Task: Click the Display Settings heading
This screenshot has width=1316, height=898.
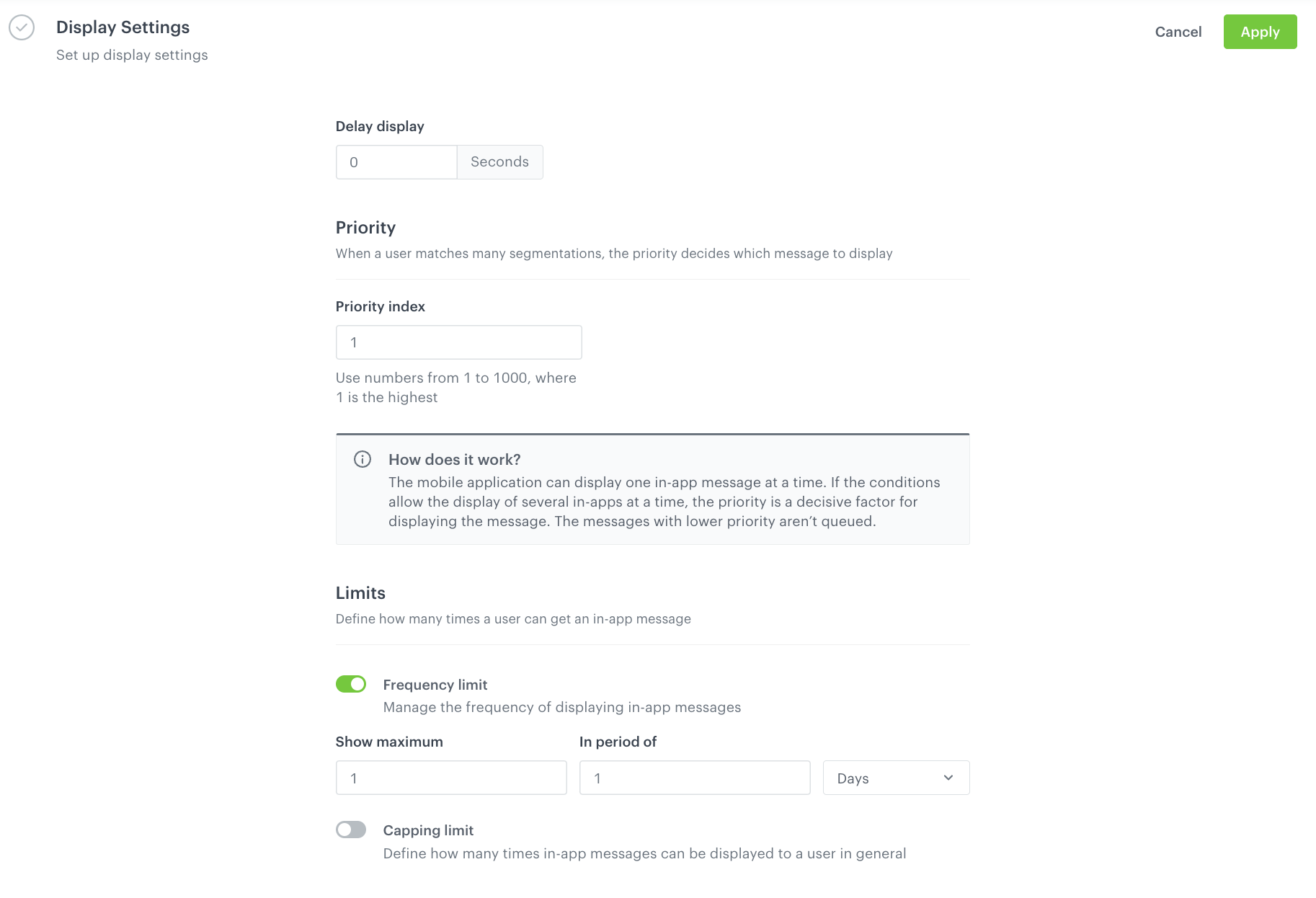Action: [x=123, y=27]
